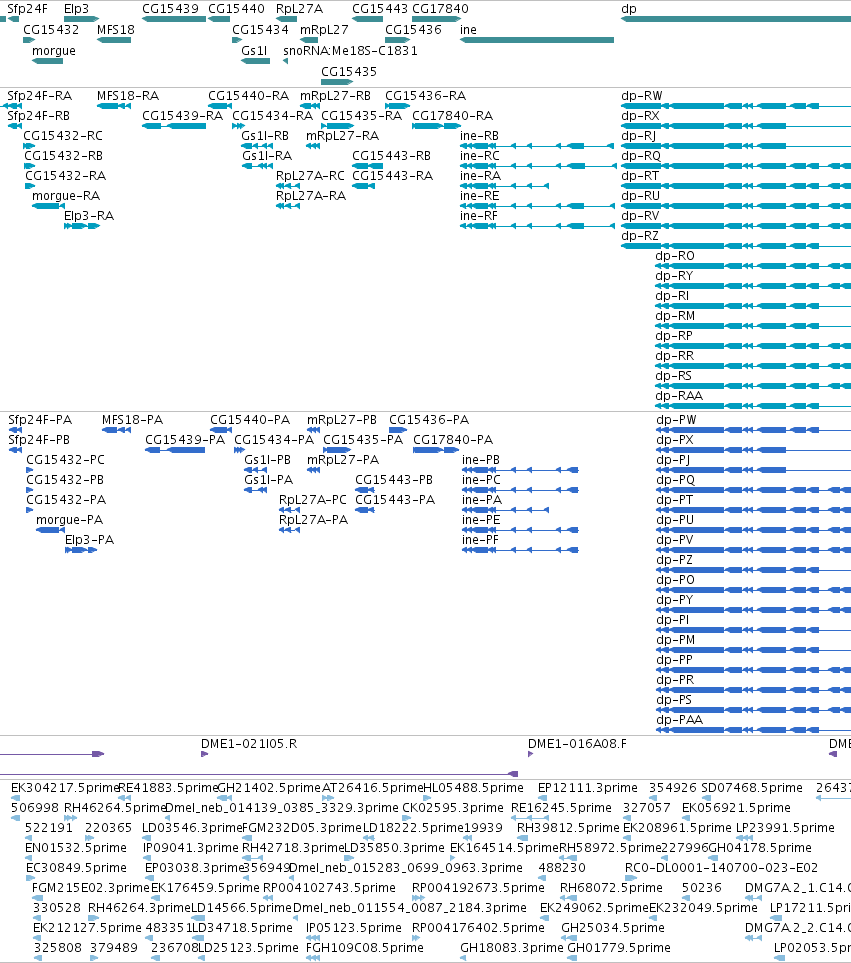Select the GH18083.3prime EST label

click(x=511, y=948)
